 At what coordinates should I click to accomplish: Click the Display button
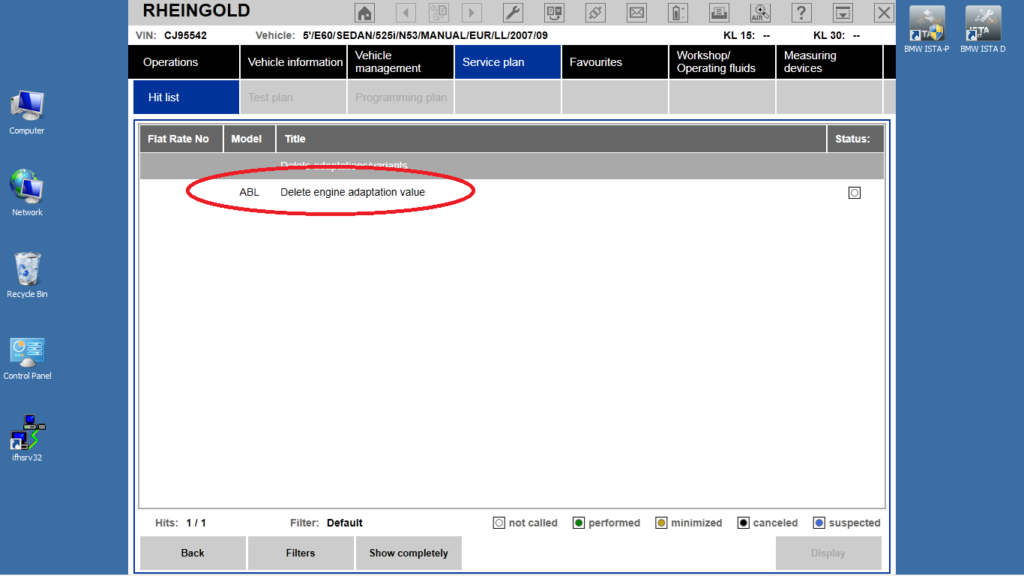tap(828, 553)
